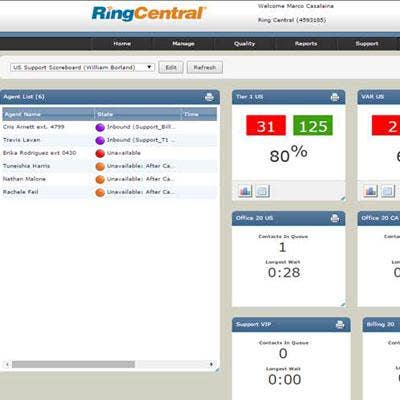Click Erika Rodriguez's red Unavailable status icon

[x=100, y=153]
